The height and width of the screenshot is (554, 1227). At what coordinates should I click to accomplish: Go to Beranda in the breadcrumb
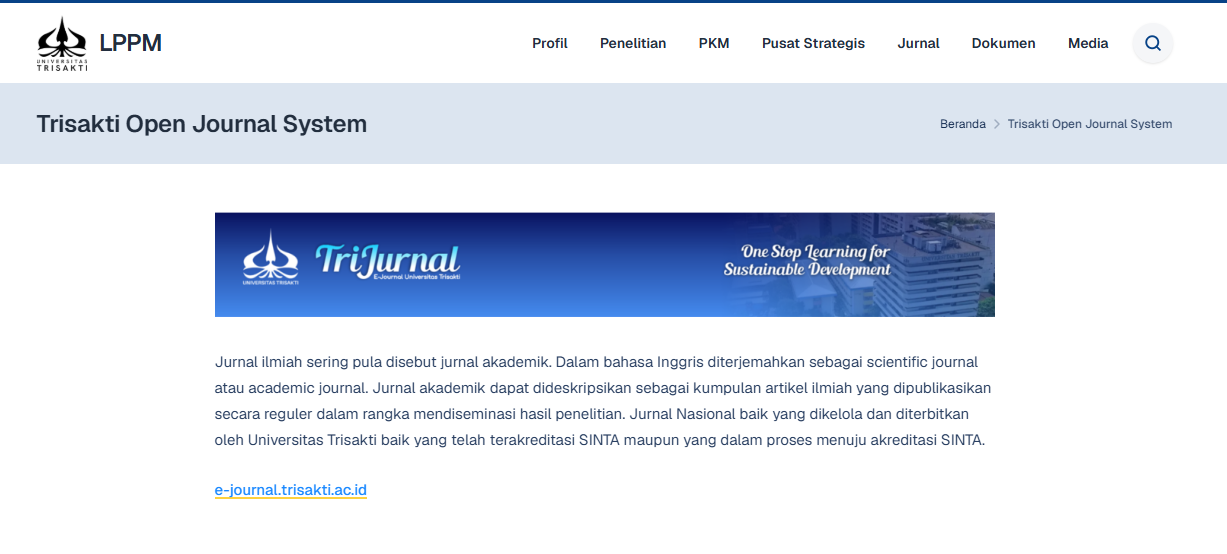click(x=963, y=124)
